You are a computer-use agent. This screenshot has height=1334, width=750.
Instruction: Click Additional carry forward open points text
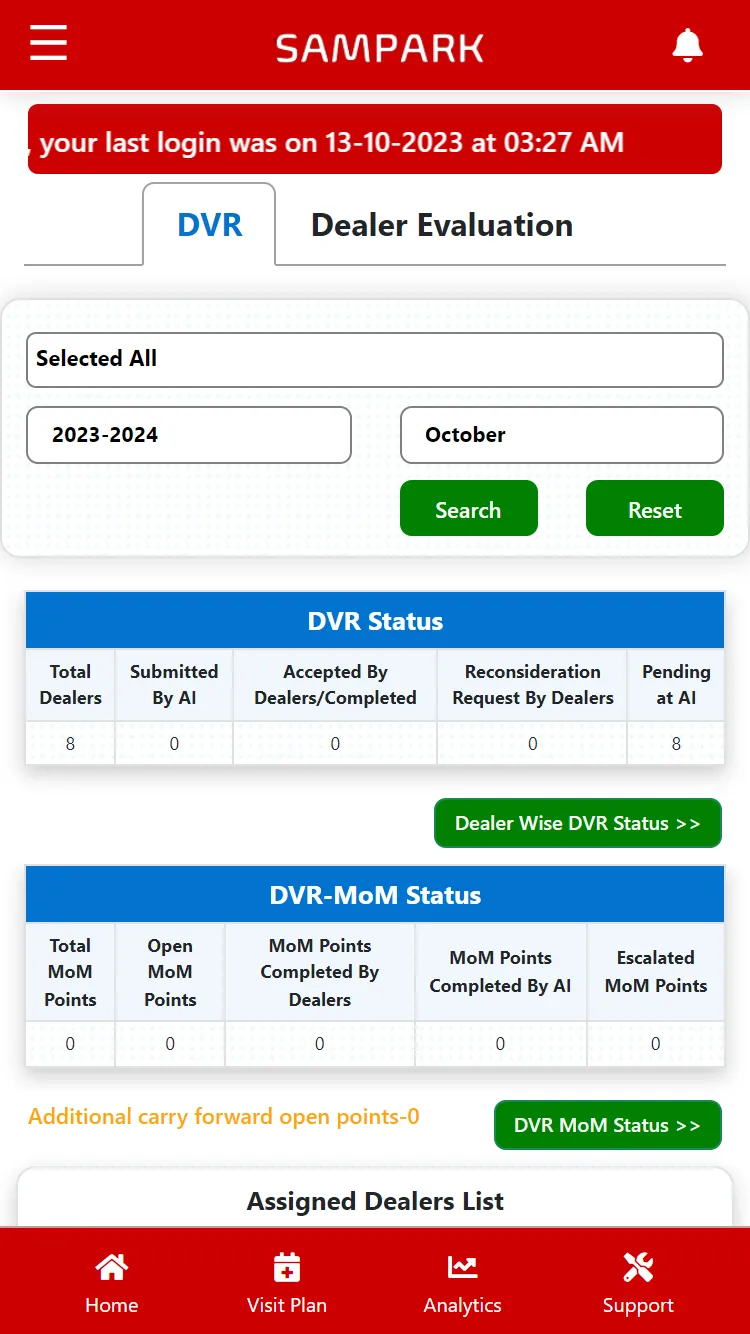tap(223, 1117)
